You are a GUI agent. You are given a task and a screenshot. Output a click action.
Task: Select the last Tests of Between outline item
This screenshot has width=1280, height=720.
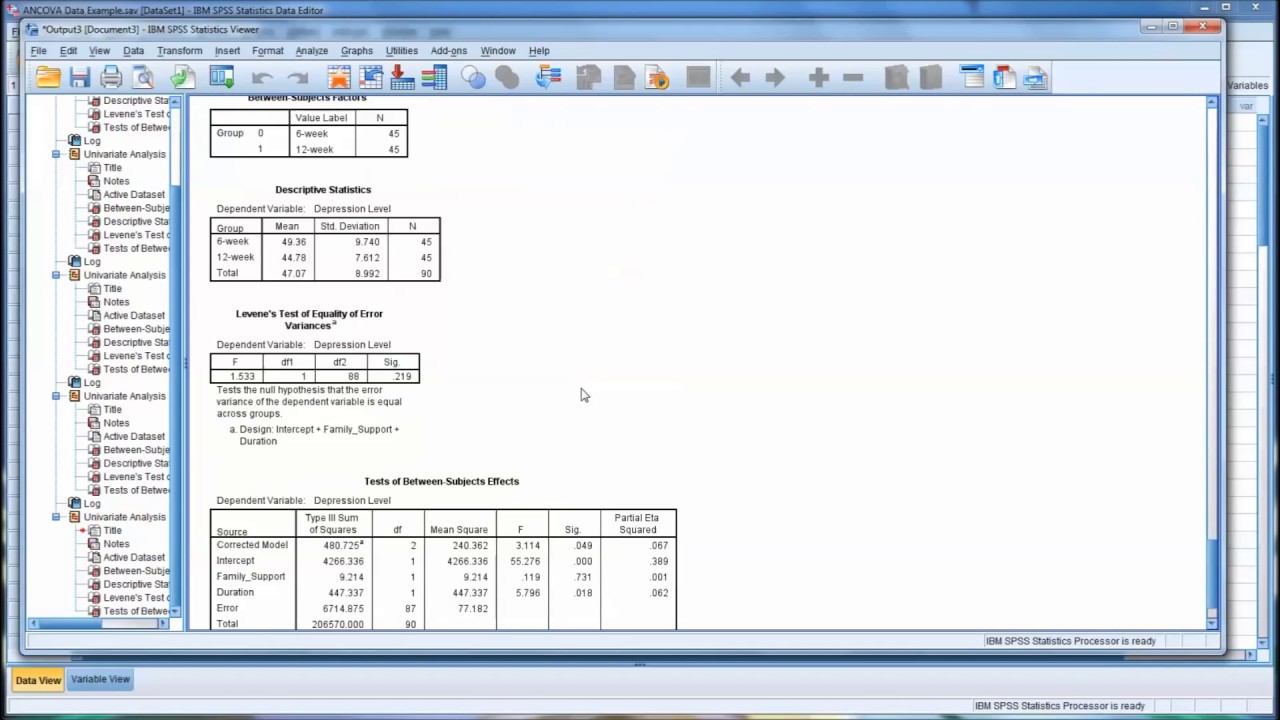tap(136, 611)
